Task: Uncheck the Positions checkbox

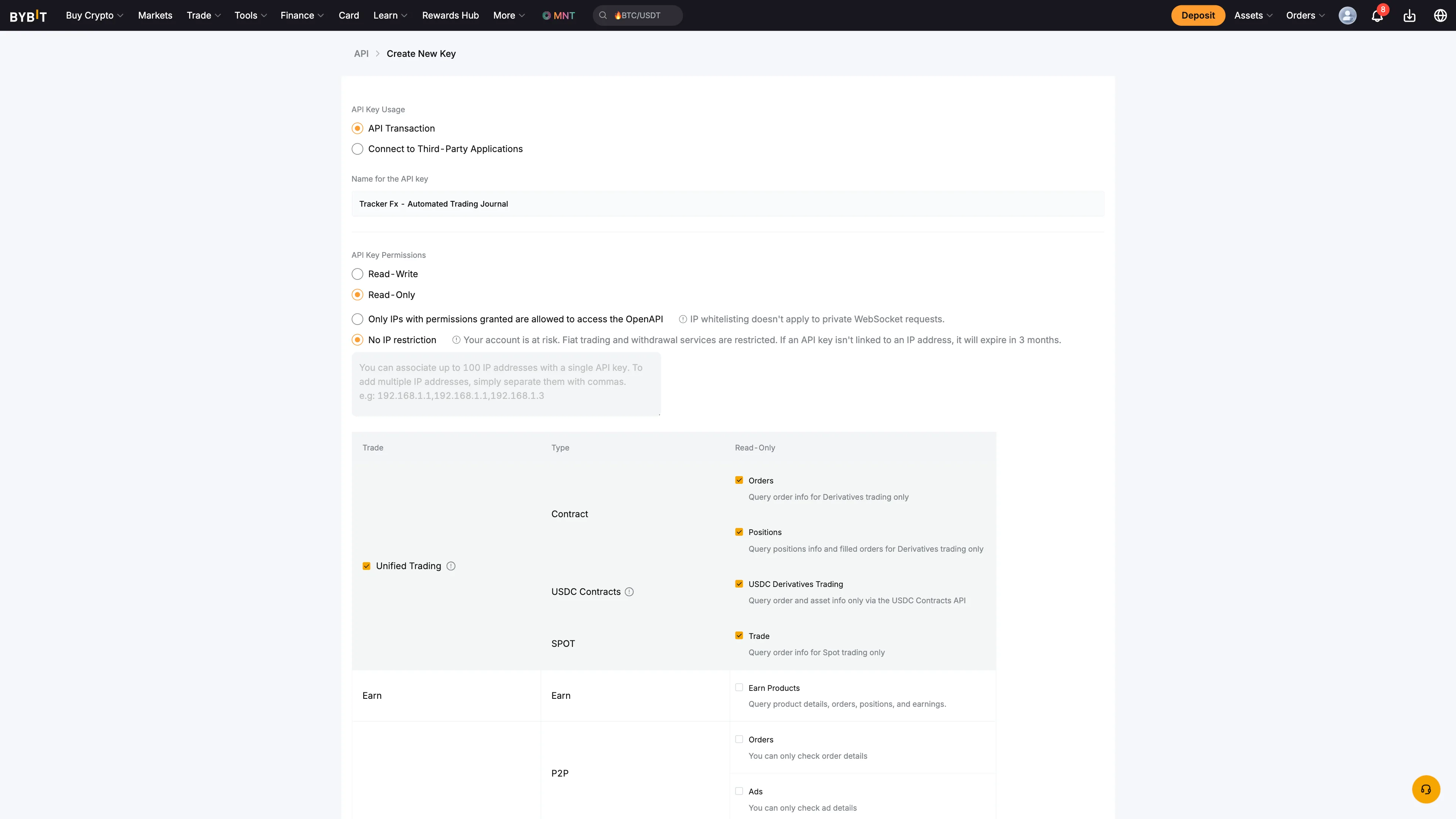Action: 739,532
